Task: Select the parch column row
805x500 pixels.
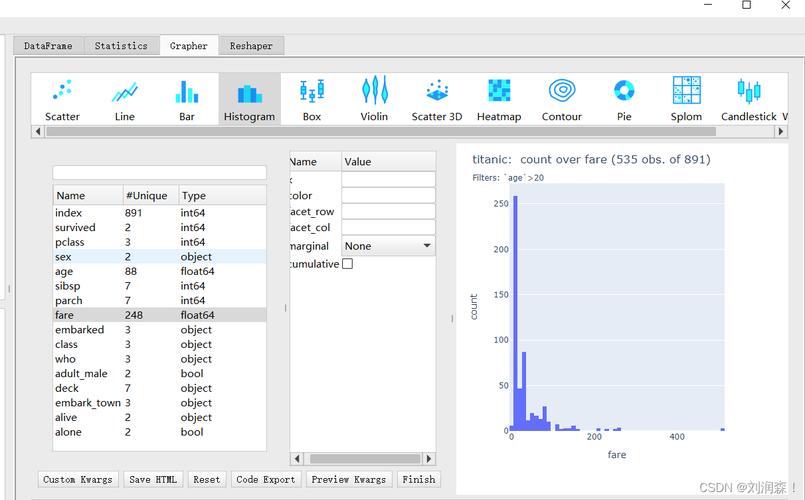Action: [x=160, y=300]
